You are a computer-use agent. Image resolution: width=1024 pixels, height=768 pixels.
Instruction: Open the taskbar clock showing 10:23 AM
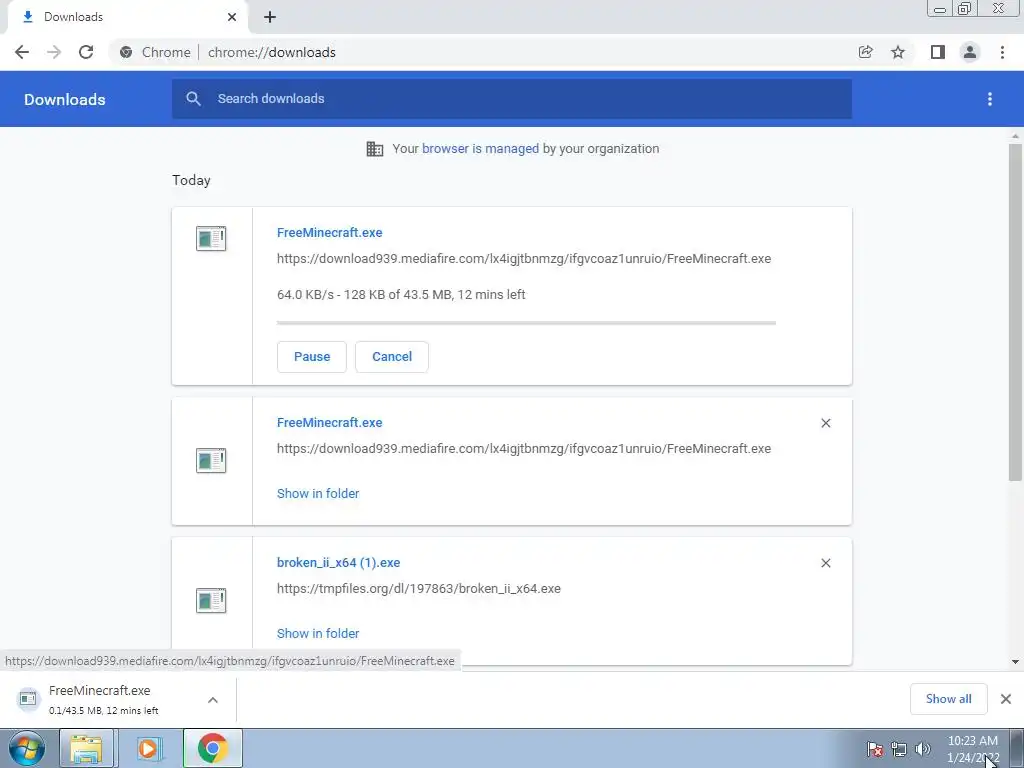(x=972, y=749)
